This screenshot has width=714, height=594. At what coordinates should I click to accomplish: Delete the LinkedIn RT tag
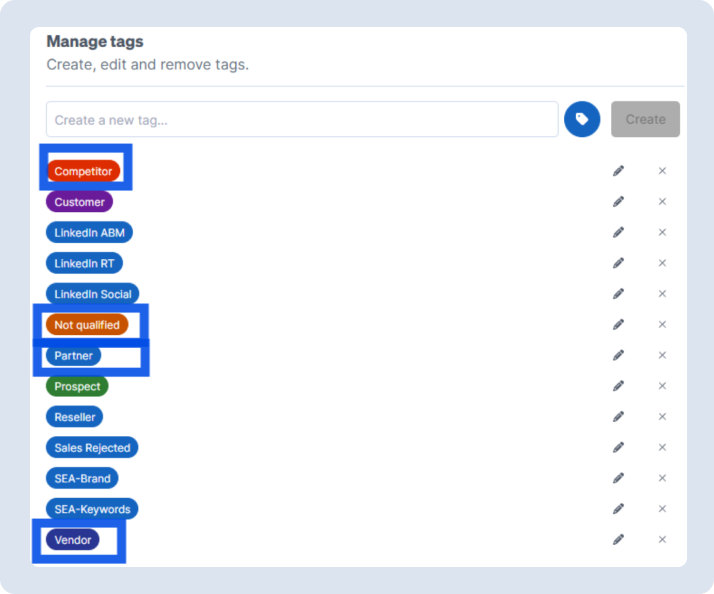(x=662, y=263)
